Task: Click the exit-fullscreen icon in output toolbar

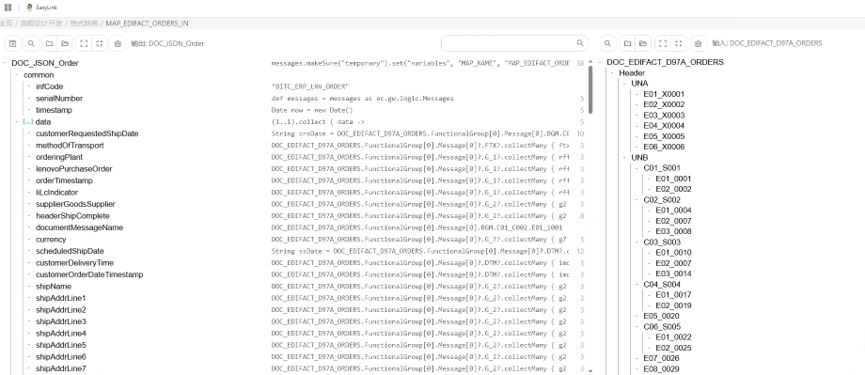Action: coord(99,43)
